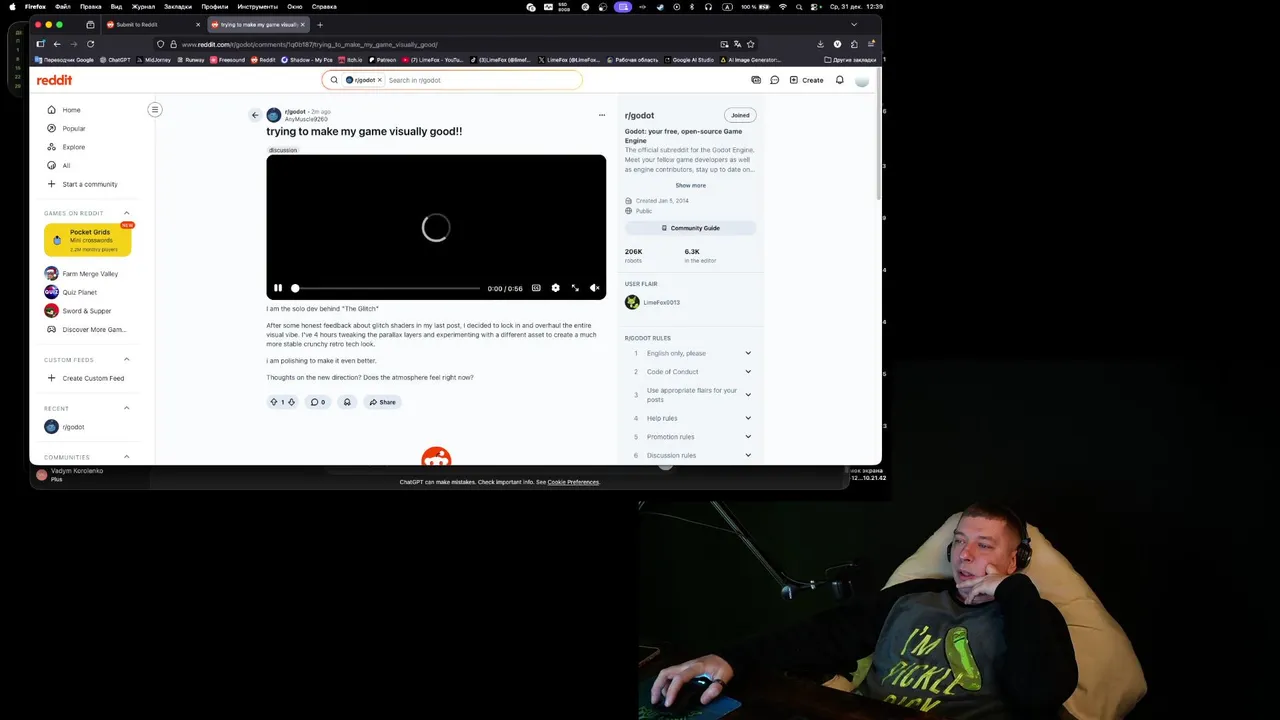
Task: Upvote the post
Action: (x=274, y=402)
